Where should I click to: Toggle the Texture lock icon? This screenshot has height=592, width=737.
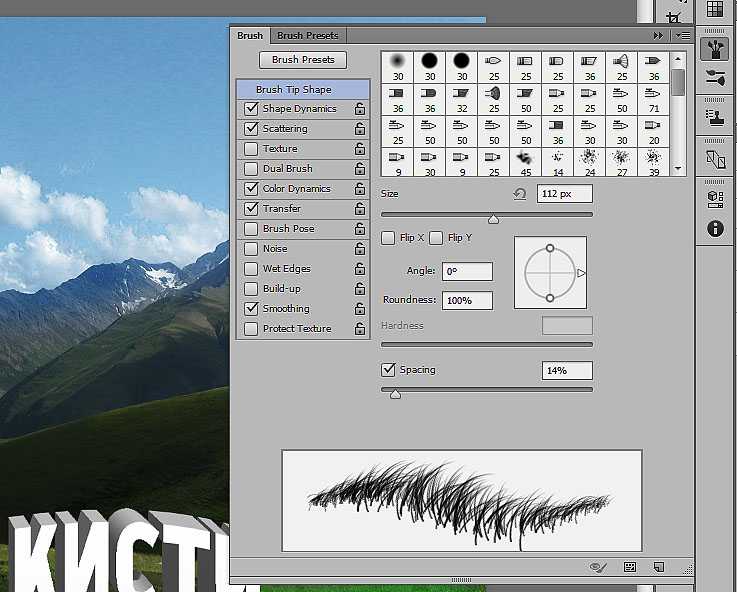tap(360, 149)
